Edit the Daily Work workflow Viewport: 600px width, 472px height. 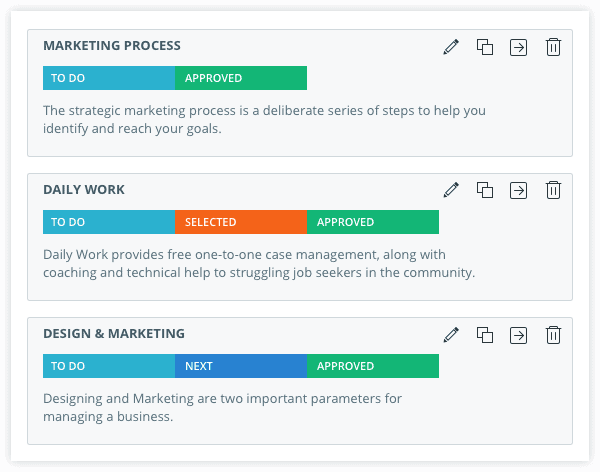451,190
